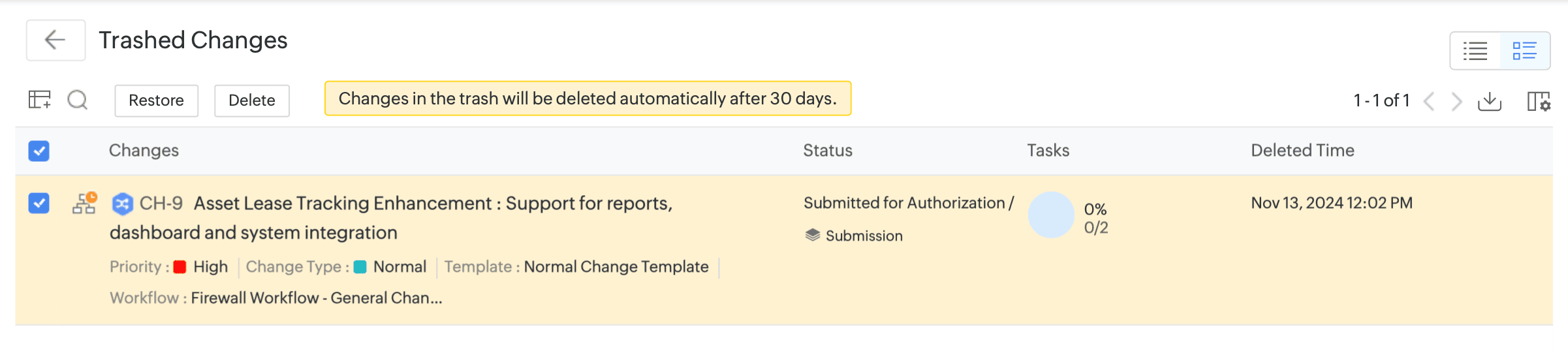
Task: Open the column chooser settings icon
Action: [1539, 101]
